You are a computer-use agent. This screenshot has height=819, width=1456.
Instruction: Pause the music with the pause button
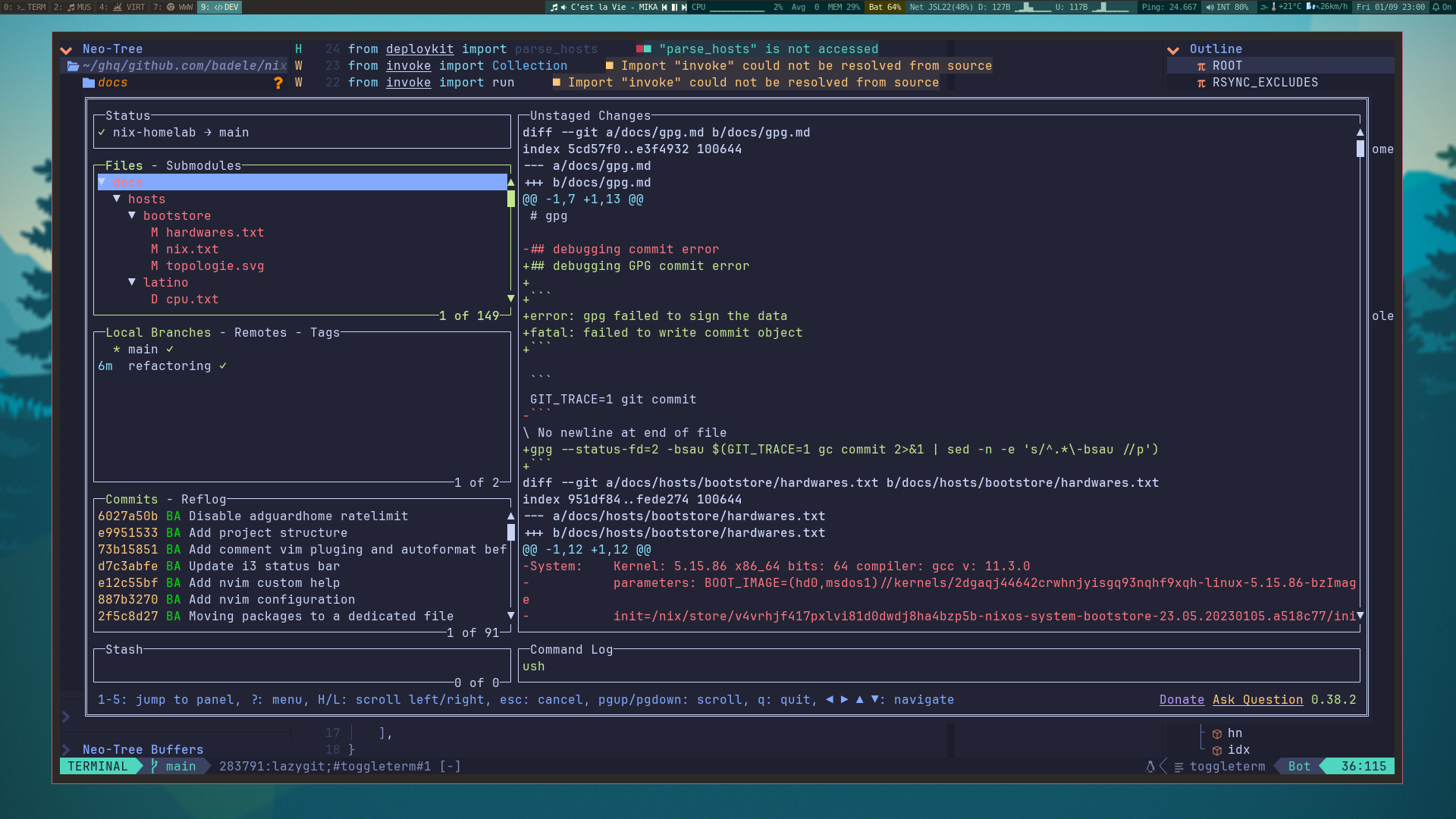[674, 7]
